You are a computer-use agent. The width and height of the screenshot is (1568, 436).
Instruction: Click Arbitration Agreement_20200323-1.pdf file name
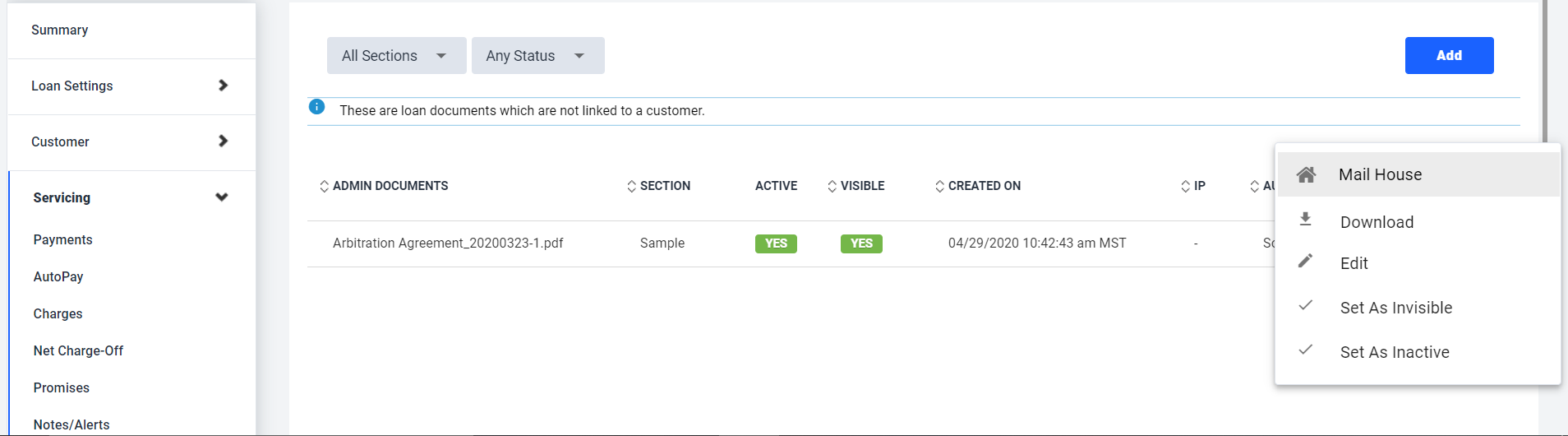(448, 243)
